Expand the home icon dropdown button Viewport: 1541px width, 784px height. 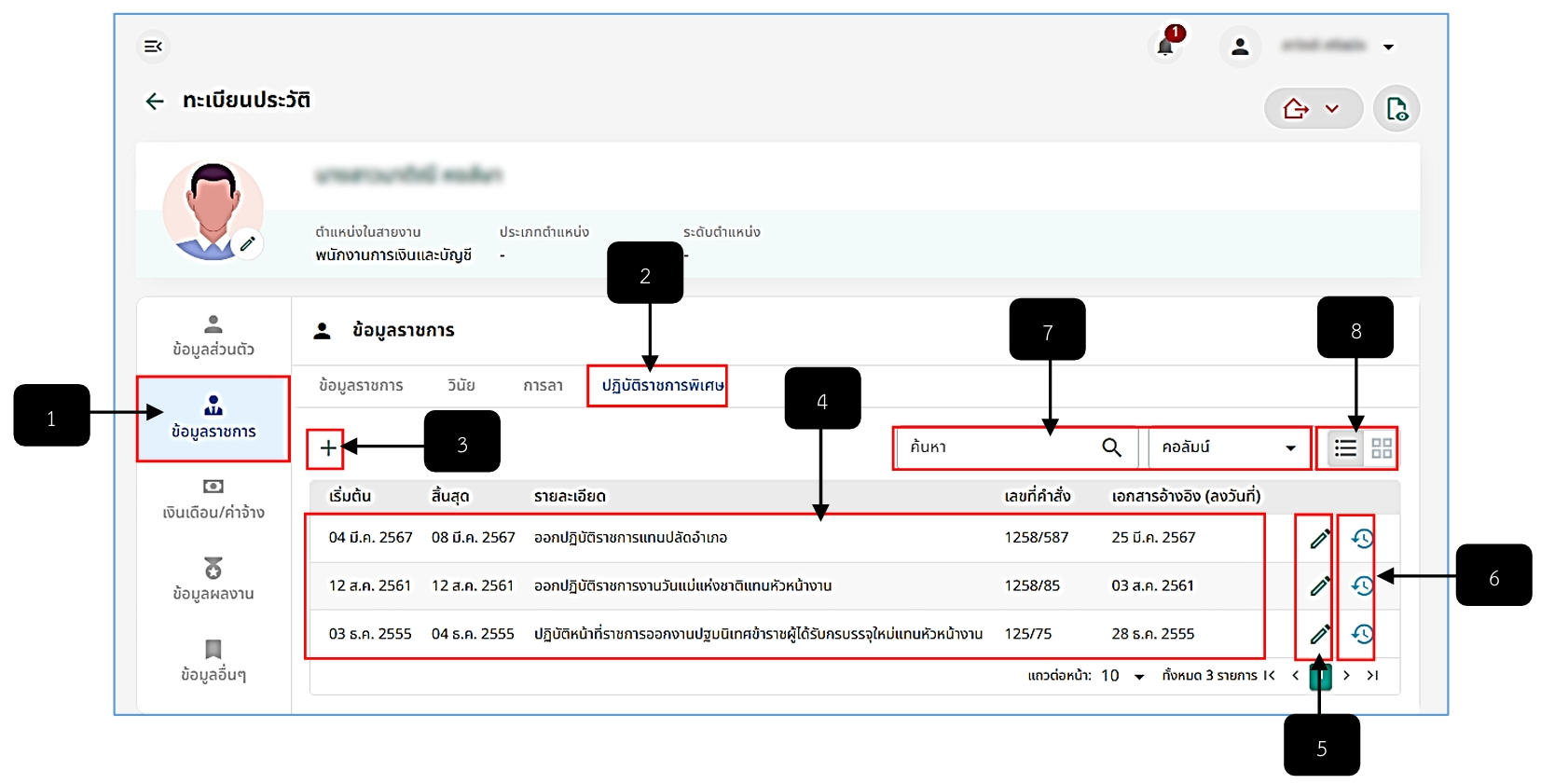(x=1314, y=109)
